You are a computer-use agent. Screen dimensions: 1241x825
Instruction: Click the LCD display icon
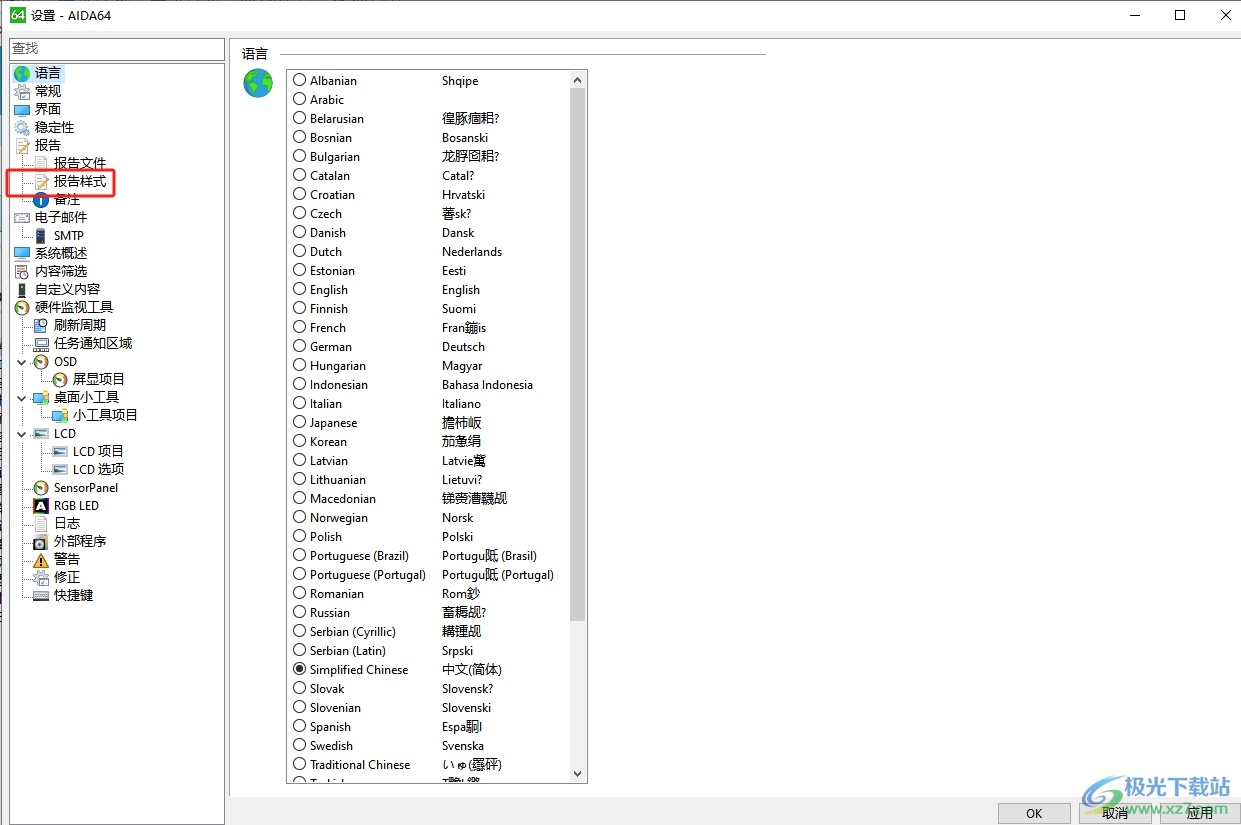[41, 433]
